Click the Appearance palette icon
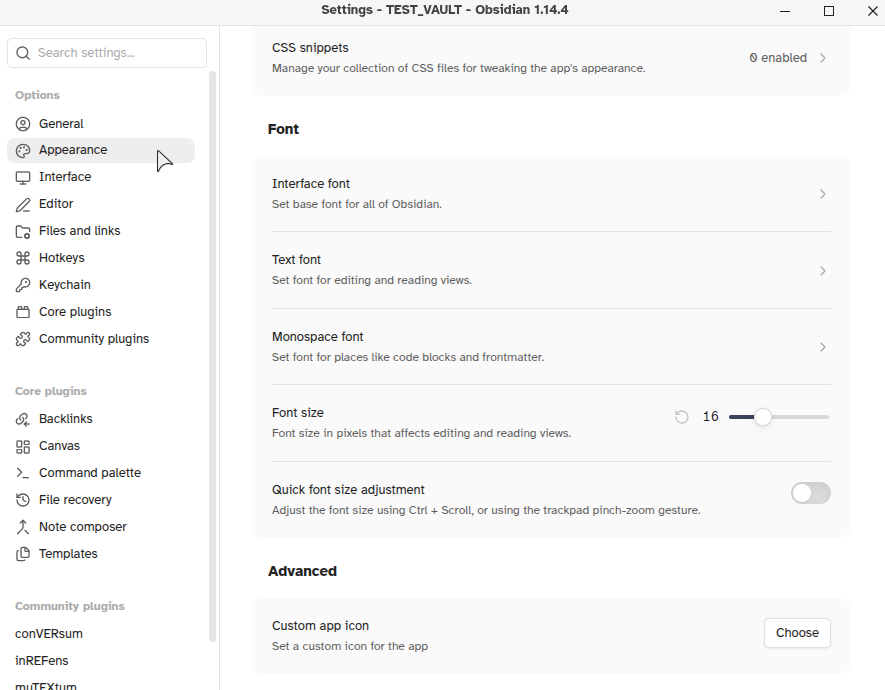The width and height of the screenshot is (885, 690). click(x=23, y=151)
